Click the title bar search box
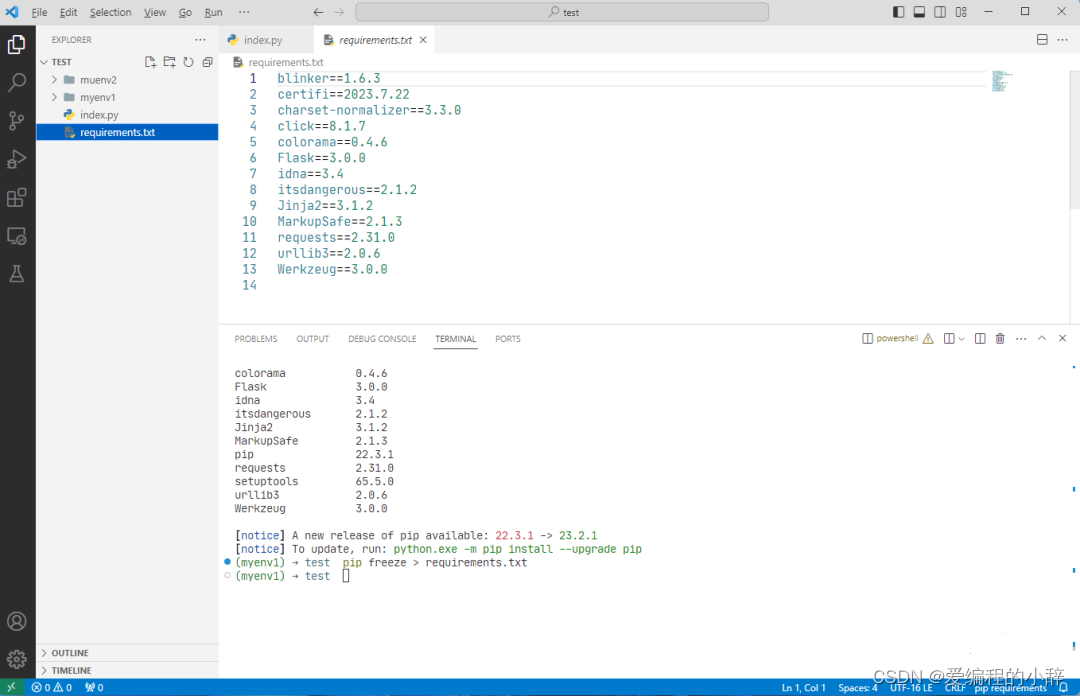Image resolution: width=1080 pixels, height=696 pixels. (x=562, y=12)
